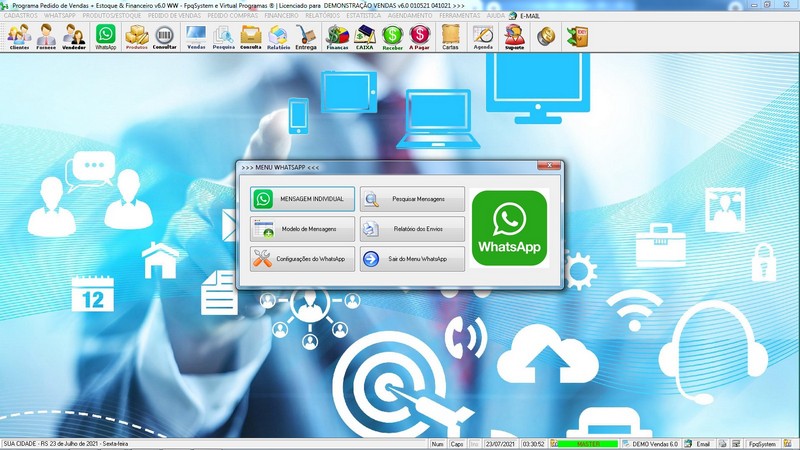Click the date 23/07/2021 in status bar
Image resolution: width=800 pixels, height=450 pixels.
500,444
